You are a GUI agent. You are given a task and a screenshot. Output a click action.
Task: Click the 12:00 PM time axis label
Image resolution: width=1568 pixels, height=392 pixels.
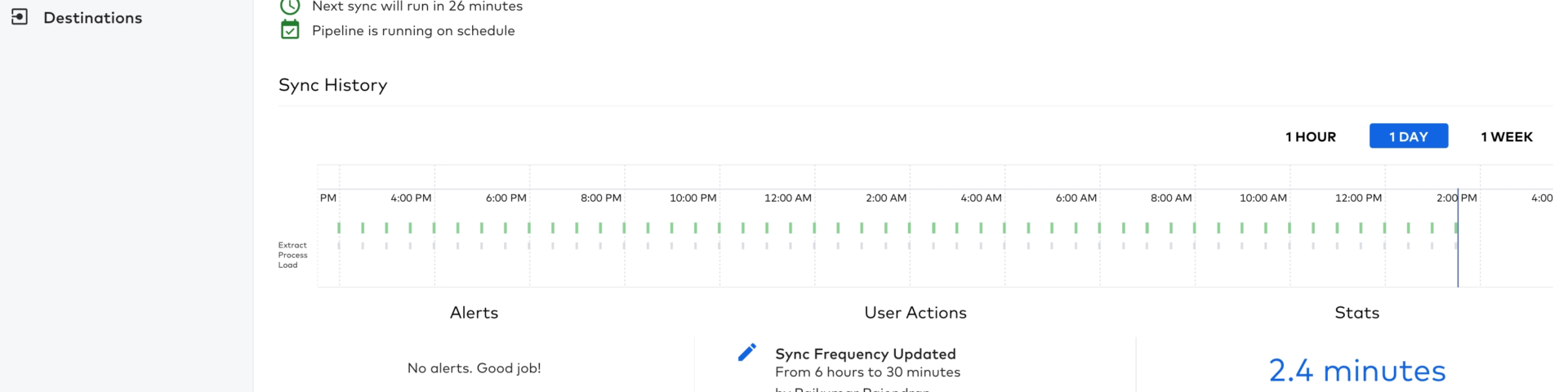tap(1358, 198)
